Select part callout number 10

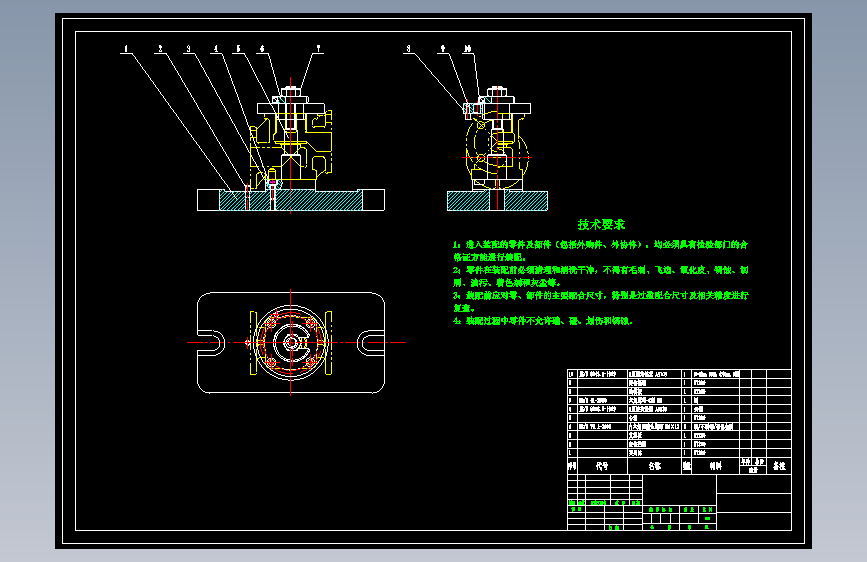[x=468, y=49]
